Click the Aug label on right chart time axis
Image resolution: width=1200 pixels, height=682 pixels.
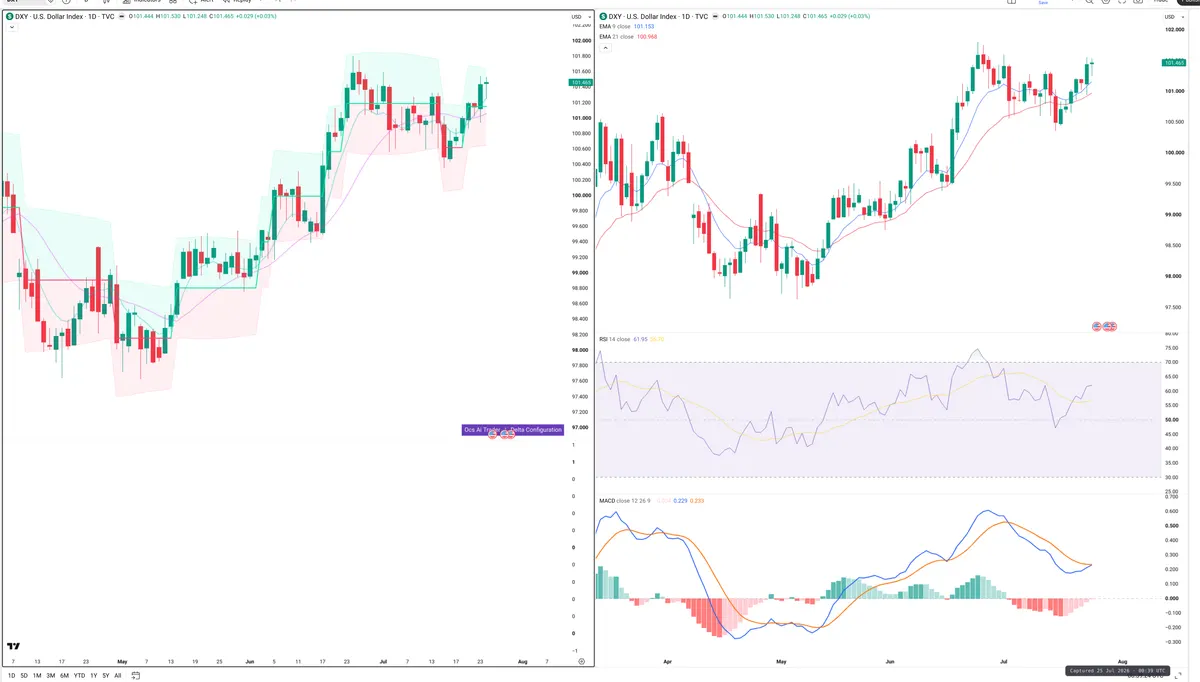pos(1123,662)
